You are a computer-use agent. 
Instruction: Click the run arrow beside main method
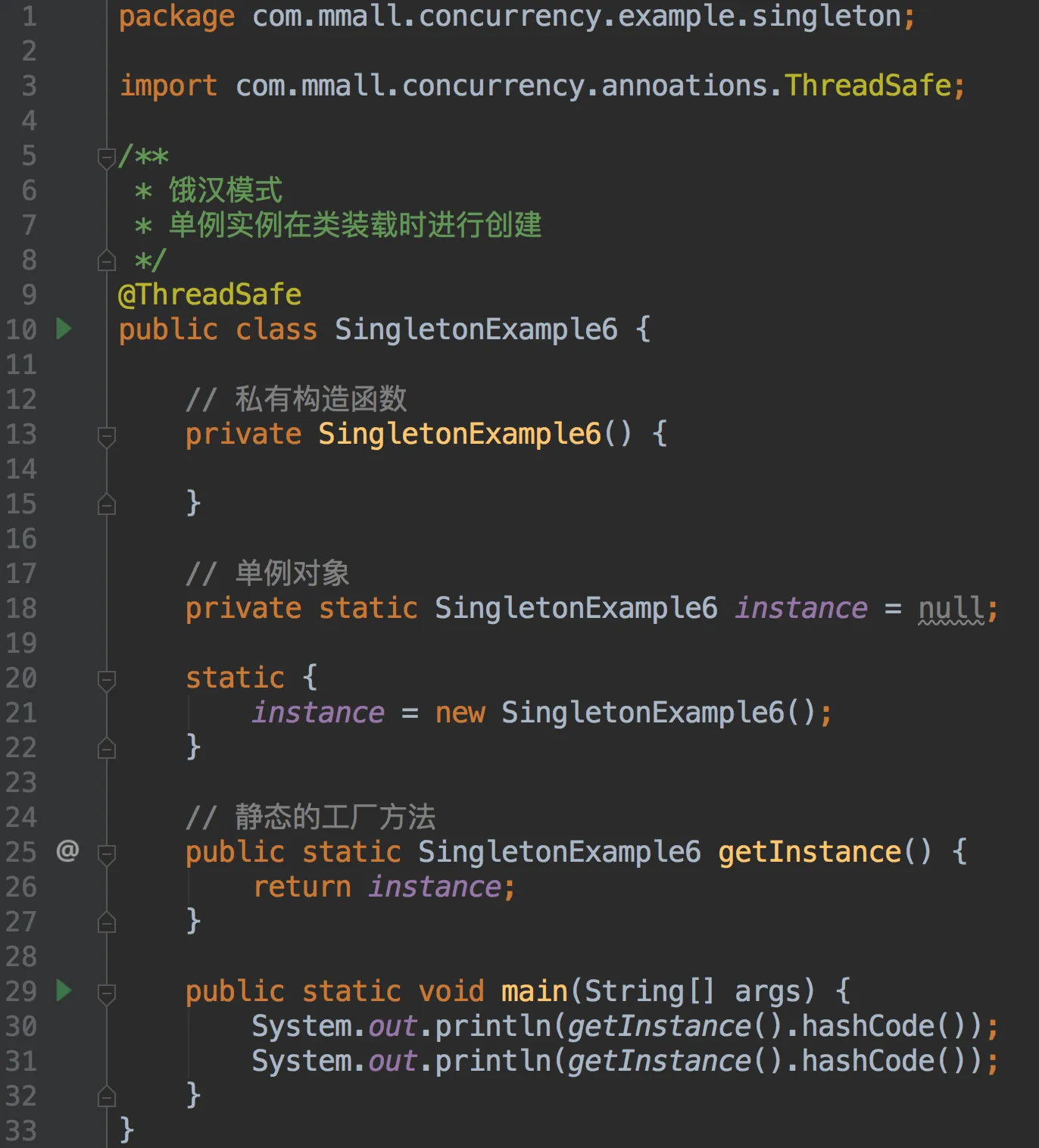pos(64,990)
